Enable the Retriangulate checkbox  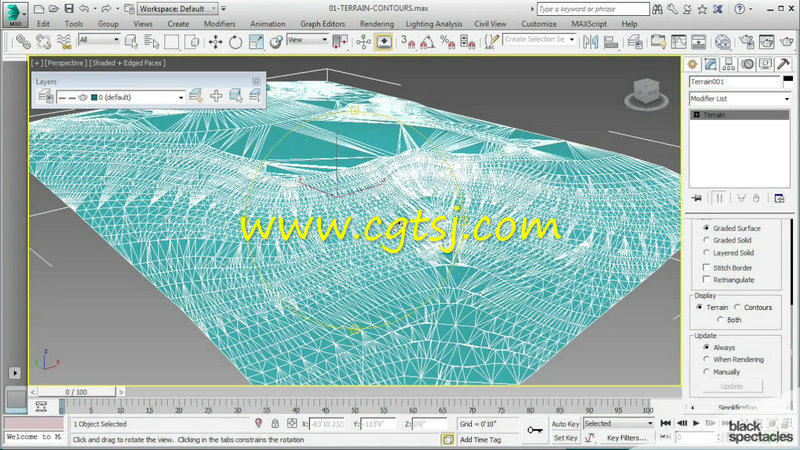[x=706, y=280]
